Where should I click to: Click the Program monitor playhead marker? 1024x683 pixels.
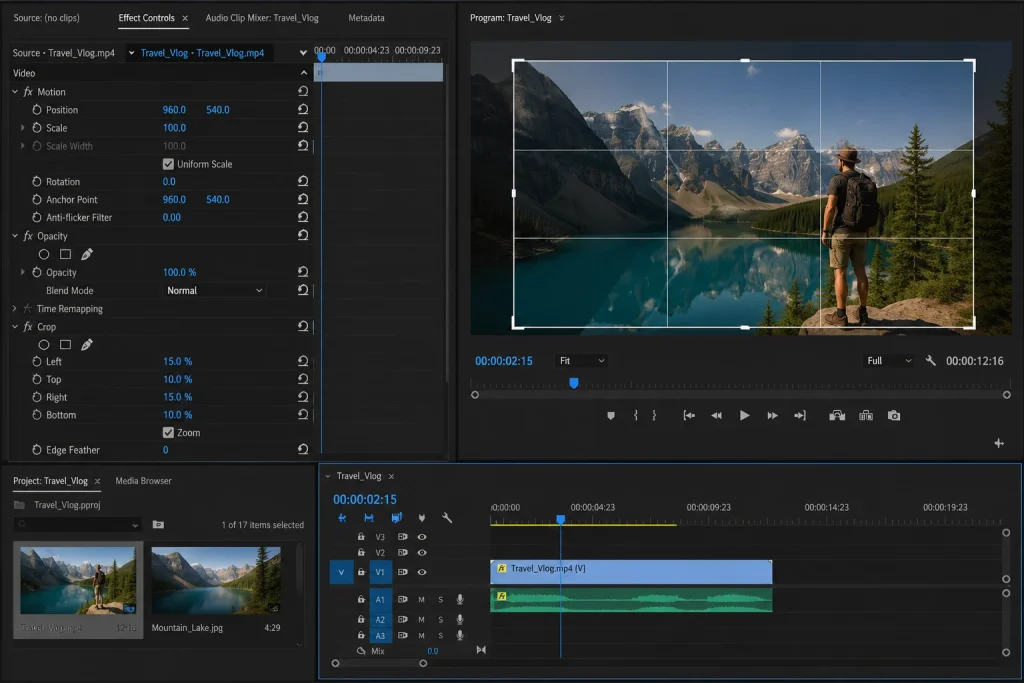[x=573, y=383]
